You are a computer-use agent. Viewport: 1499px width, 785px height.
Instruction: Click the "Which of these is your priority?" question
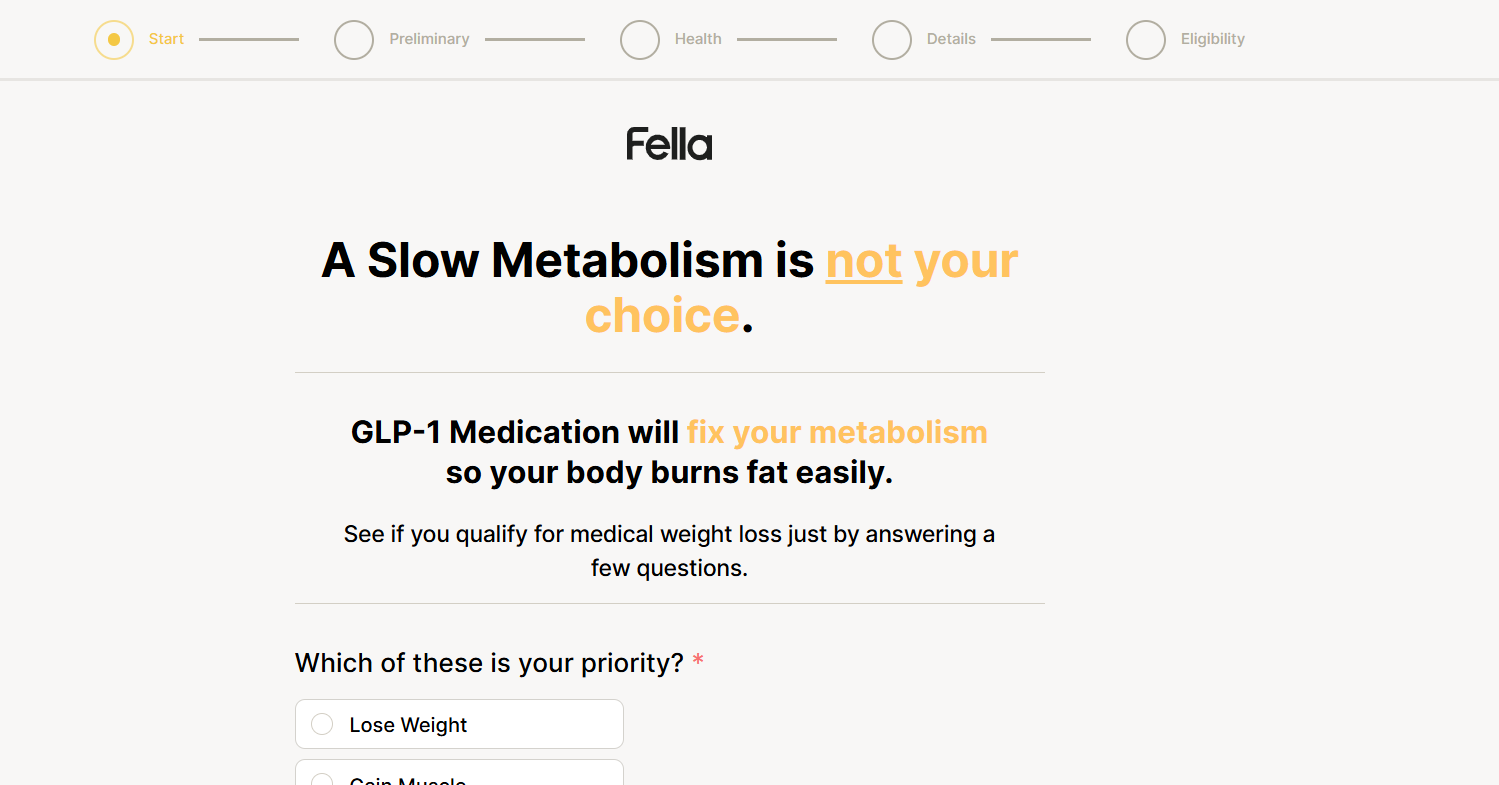click(489, 663)
